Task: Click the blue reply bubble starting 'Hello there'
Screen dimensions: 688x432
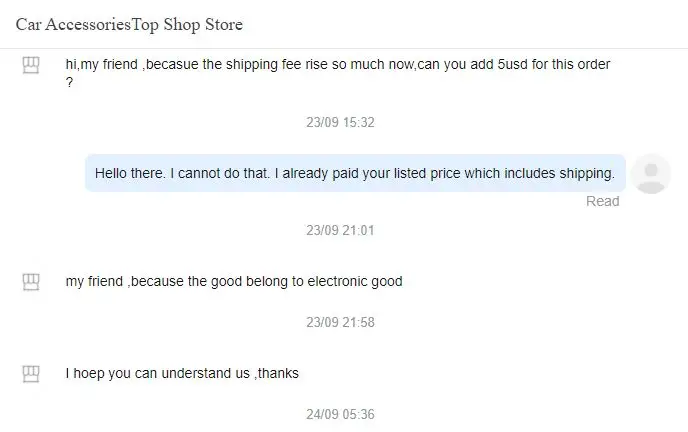Action: pyautogui.click(x=354, y=173)
